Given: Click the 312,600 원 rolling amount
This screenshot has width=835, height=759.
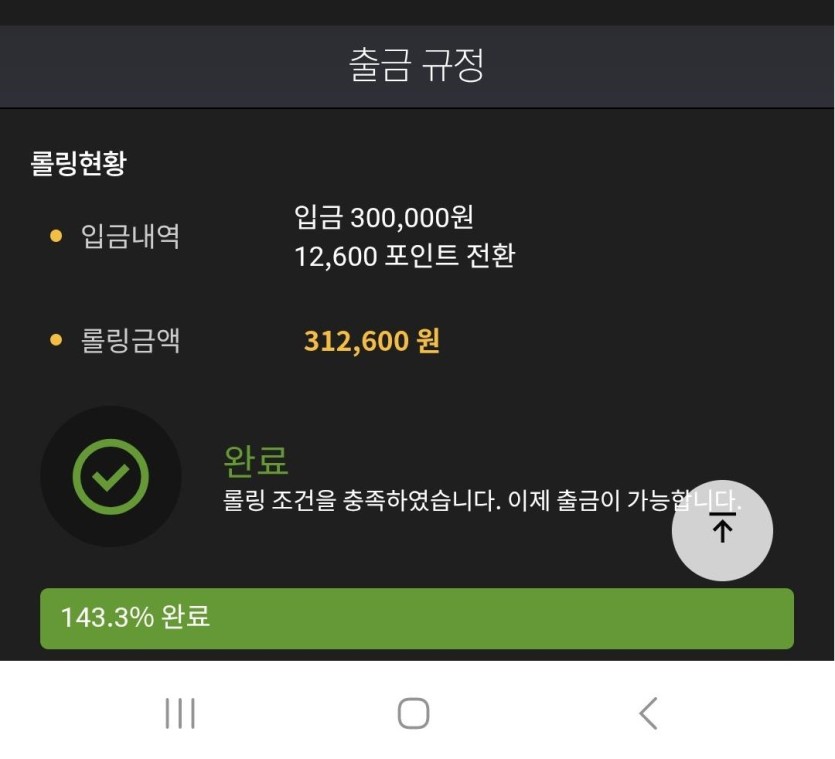Looking at the screenshot, I should (371, 341).
